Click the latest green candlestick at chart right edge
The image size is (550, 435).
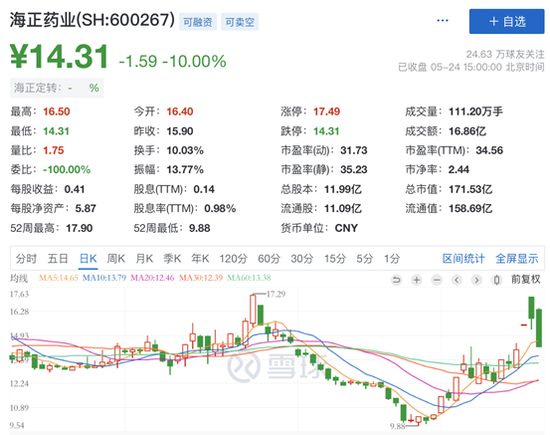point(539,328)
